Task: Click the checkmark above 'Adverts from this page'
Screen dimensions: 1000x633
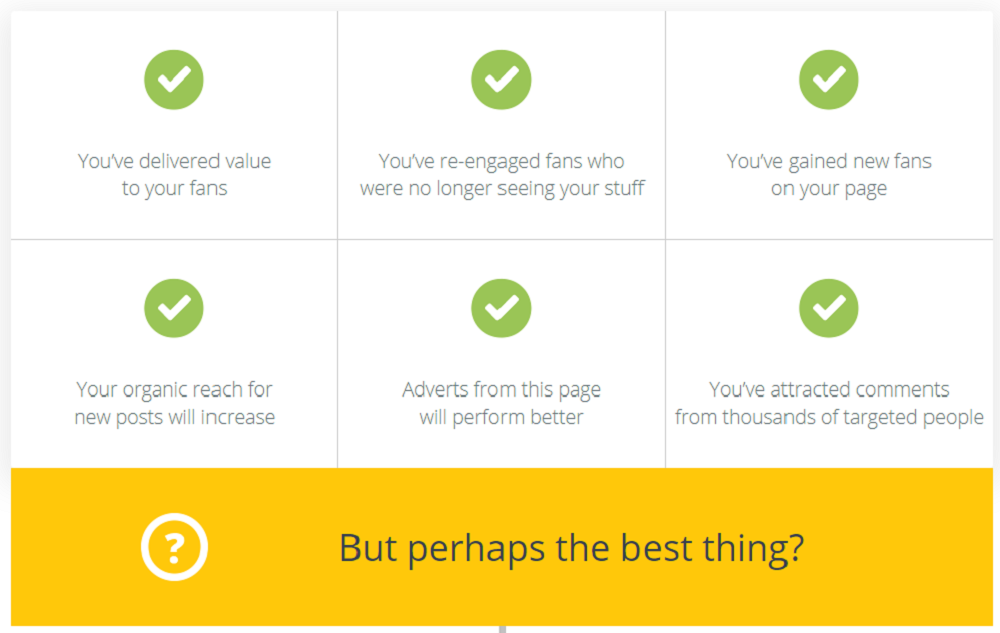Action: pyautogui.click(x=501, y=308)
